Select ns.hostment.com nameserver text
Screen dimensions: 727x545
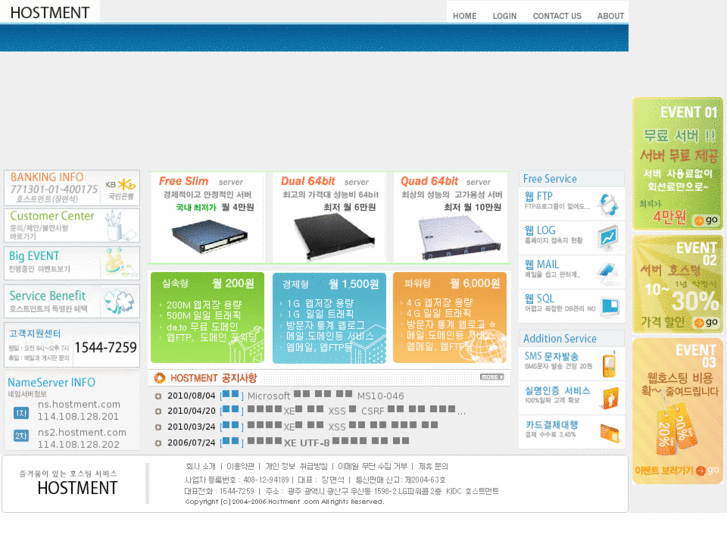[79, 404]
